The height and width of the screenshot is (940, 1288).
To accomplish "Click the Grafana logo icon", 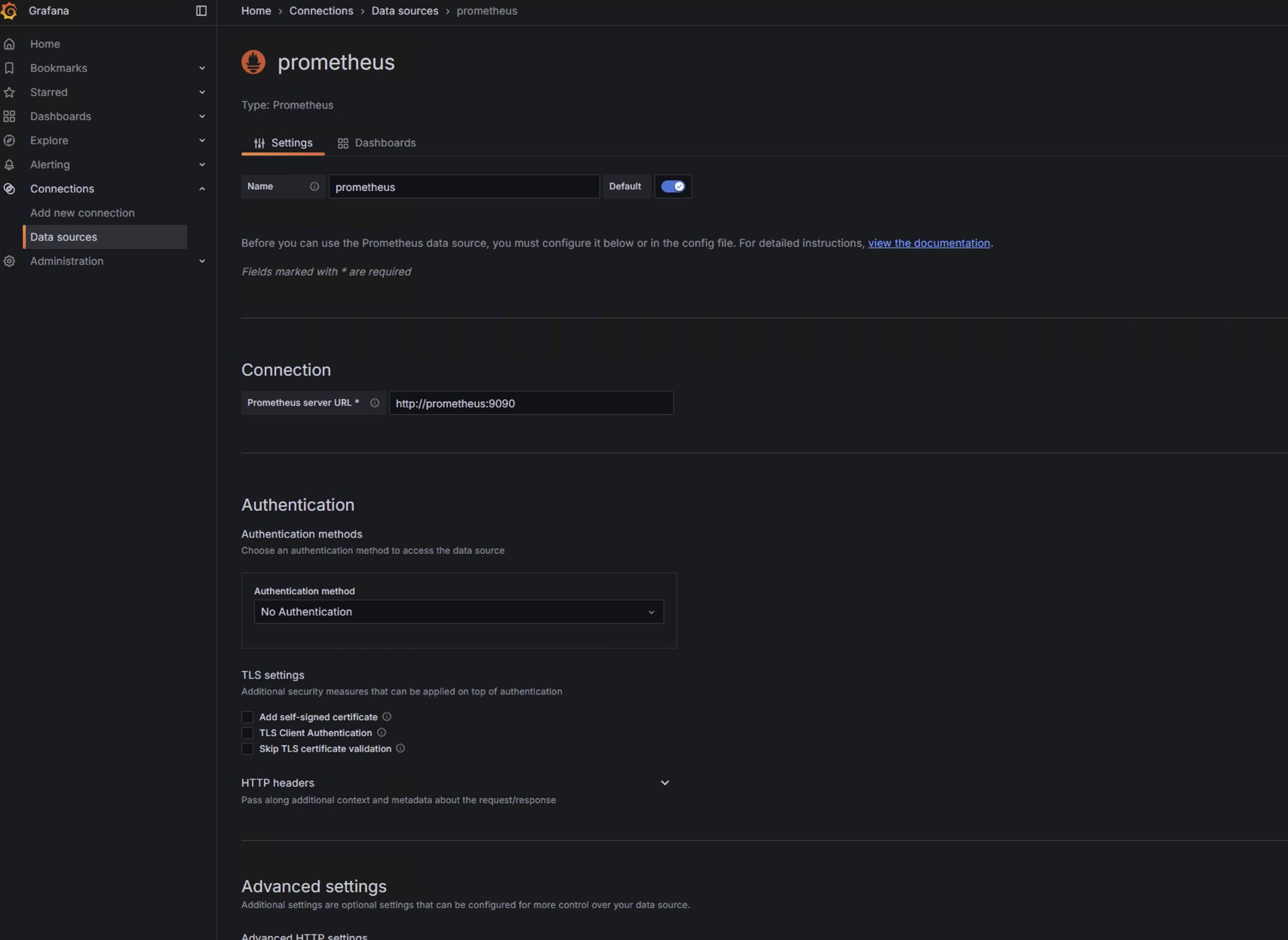I will pos(9,11).
